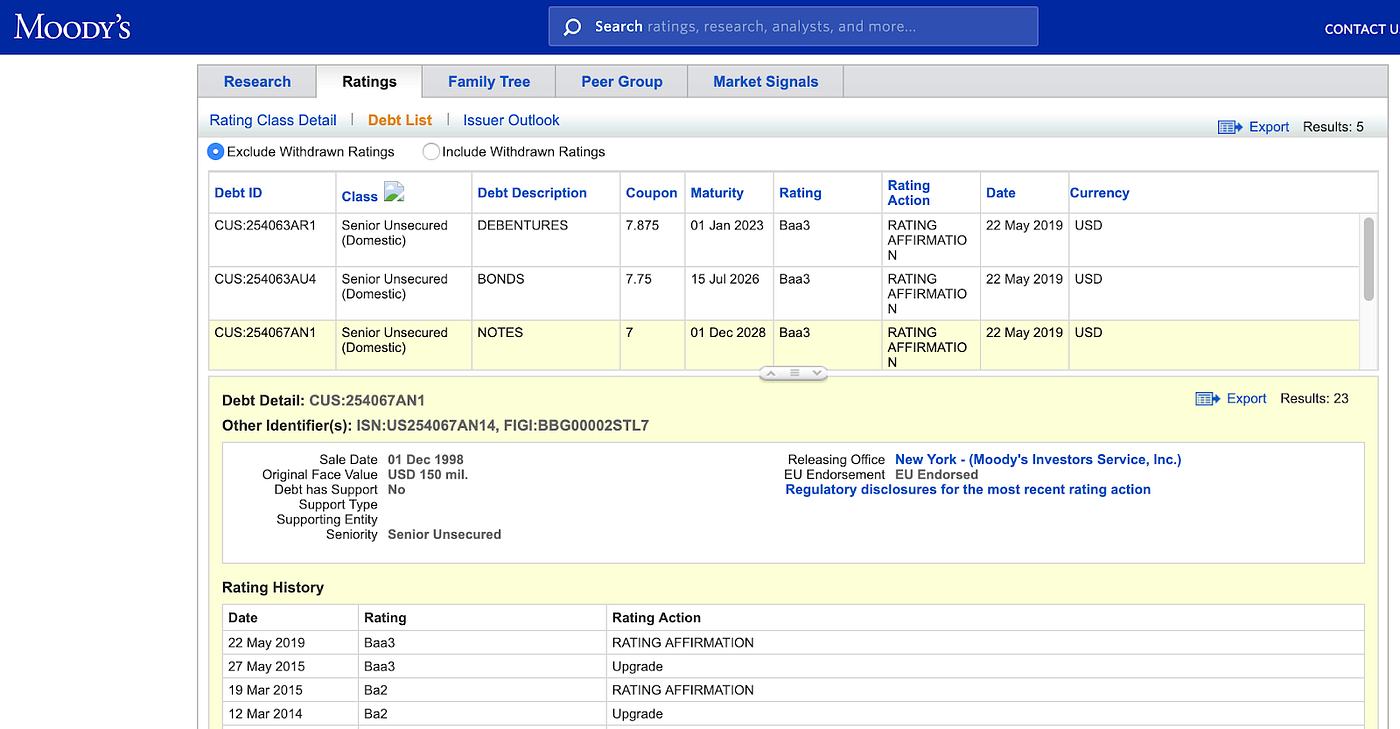Open Regulatory disclosures for most recent rating action

coord(968,490)
